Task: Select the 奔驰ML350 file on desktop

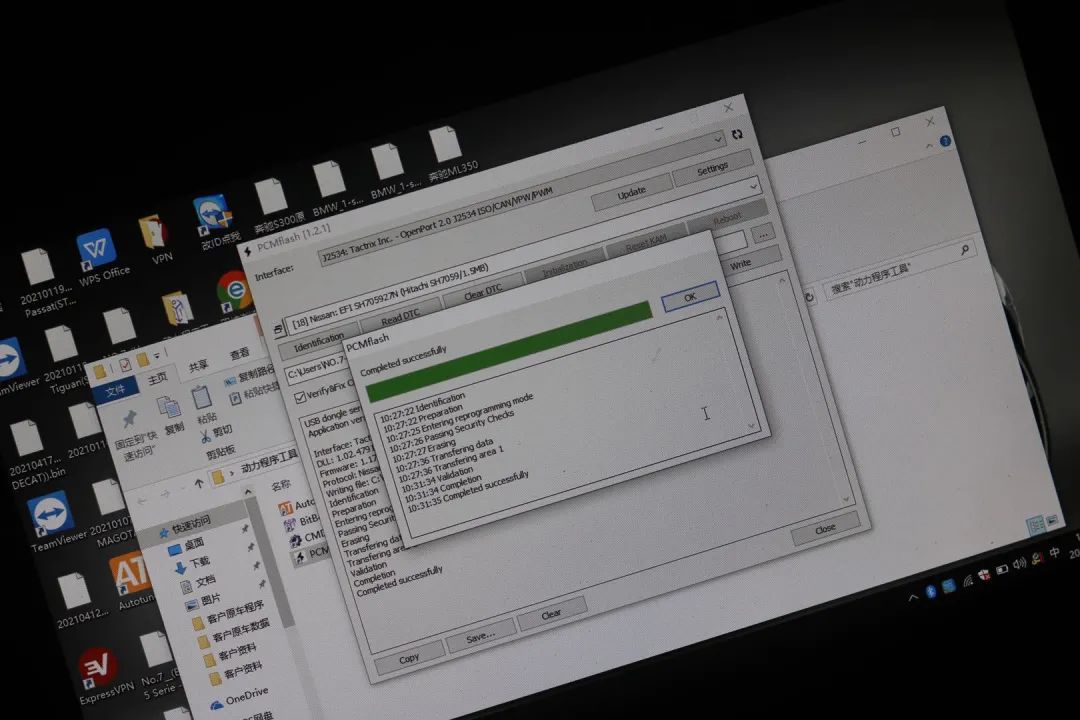Action: click(x=448, y=152)
